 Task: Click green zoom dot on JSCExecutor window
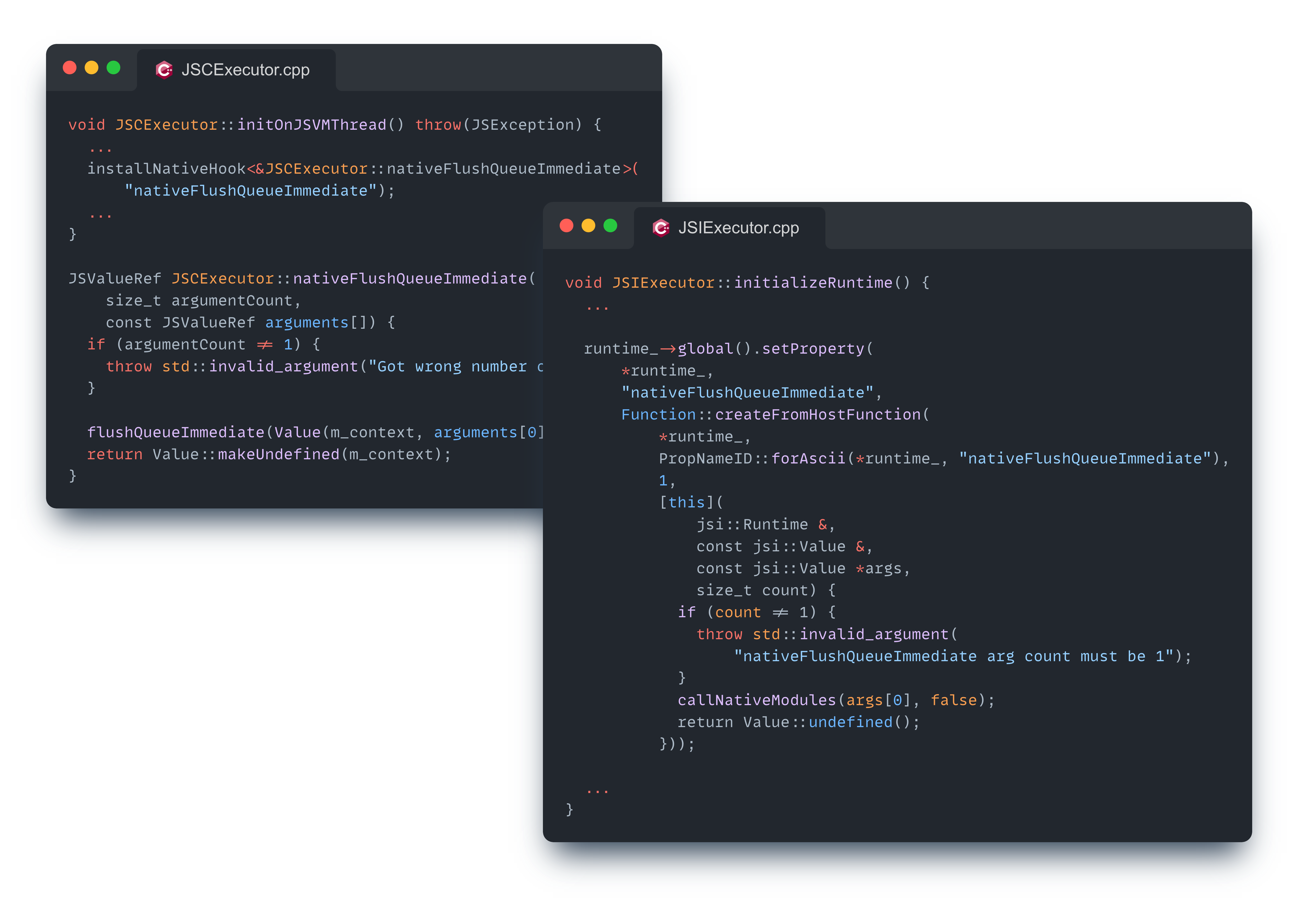114,67
